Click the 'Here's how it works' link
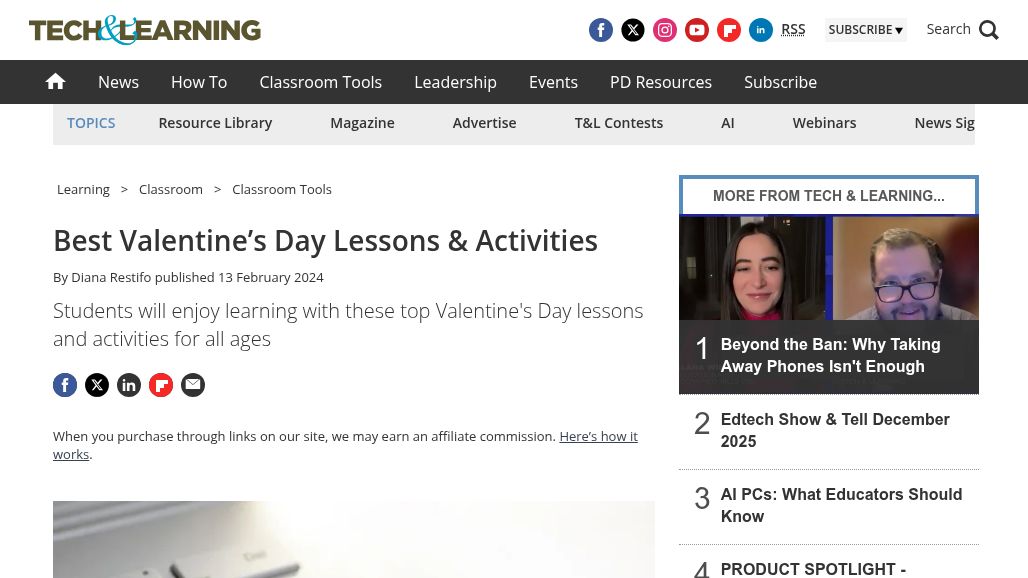 (x=597, y=437)
